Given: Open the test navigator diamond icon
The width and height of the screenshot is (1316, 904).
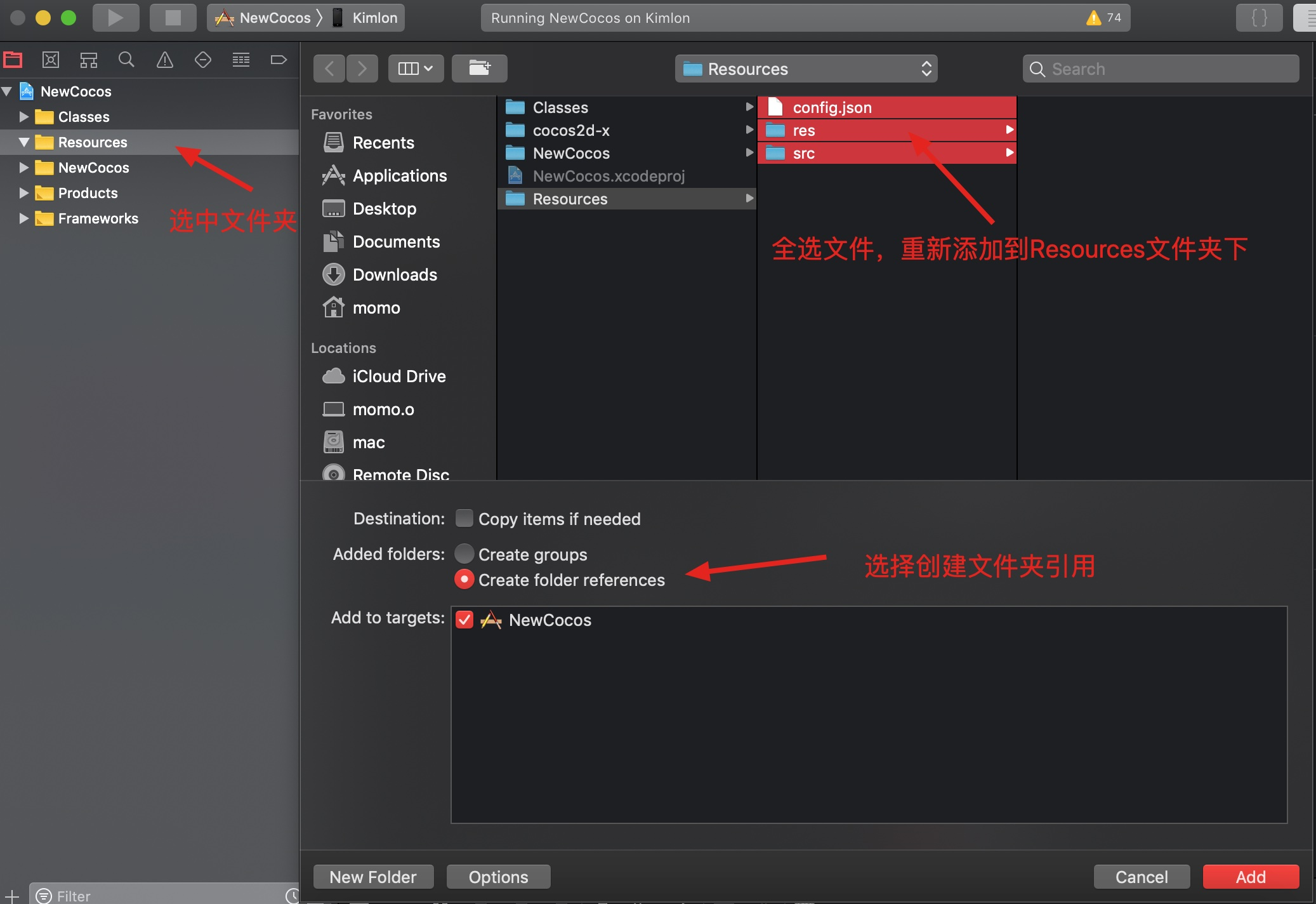Looking at the screenshot, I should pyautogui.click(x=203, y=60).
